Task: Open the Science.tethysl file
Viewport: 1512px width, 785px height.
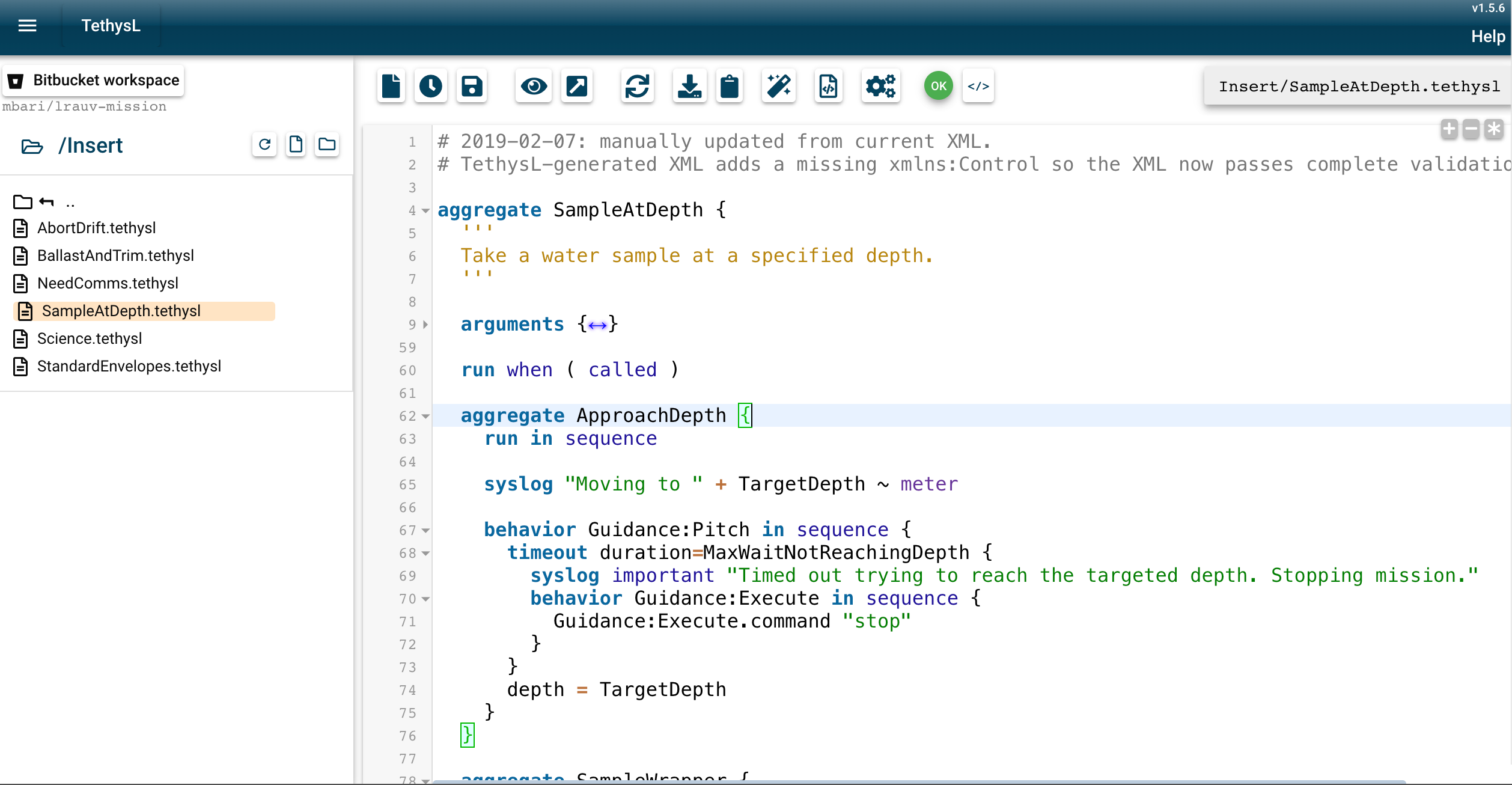Action: (x=90, y=339)
